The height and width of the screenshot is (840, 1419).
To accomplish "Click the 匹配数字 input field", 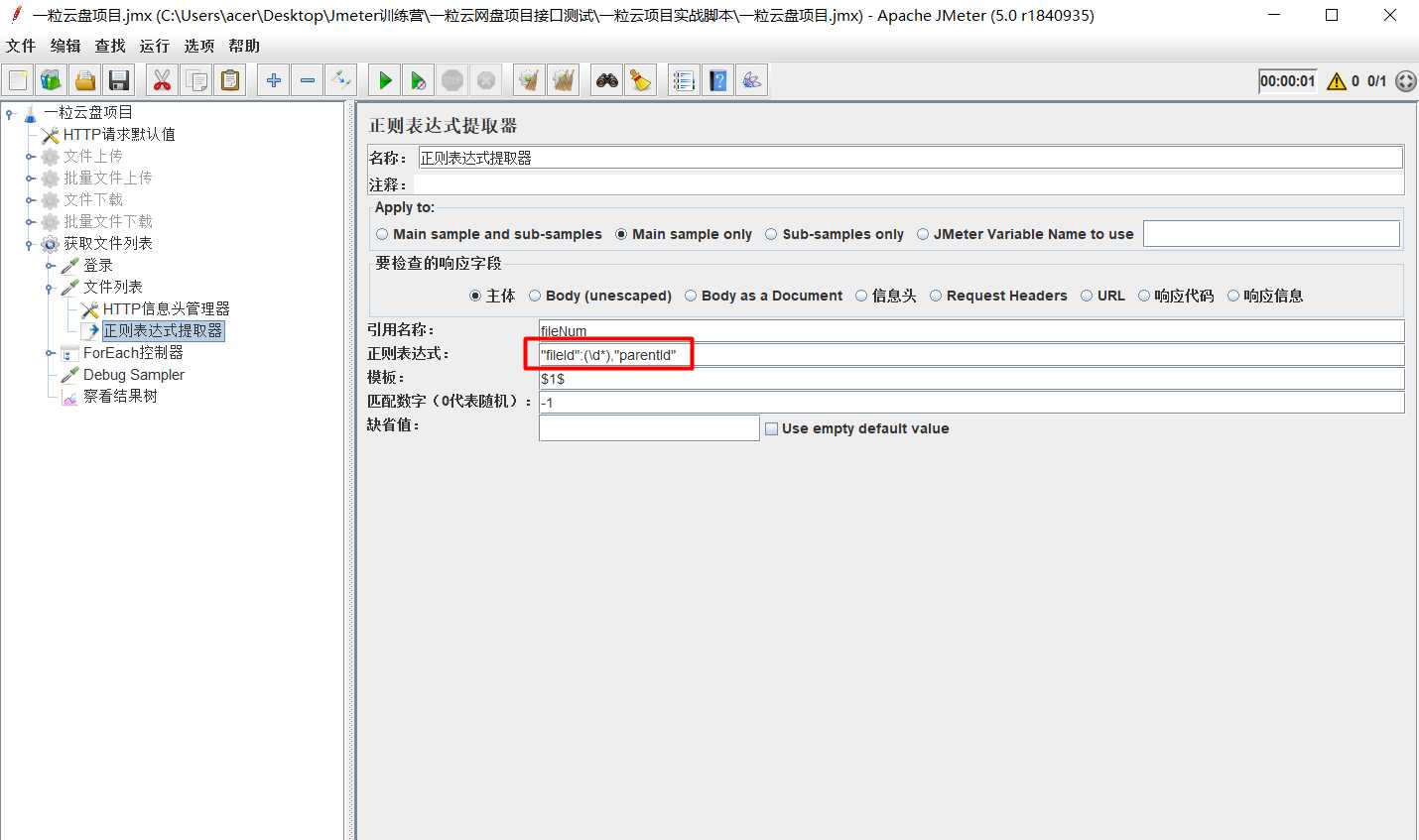I will (x=971, y=402).
